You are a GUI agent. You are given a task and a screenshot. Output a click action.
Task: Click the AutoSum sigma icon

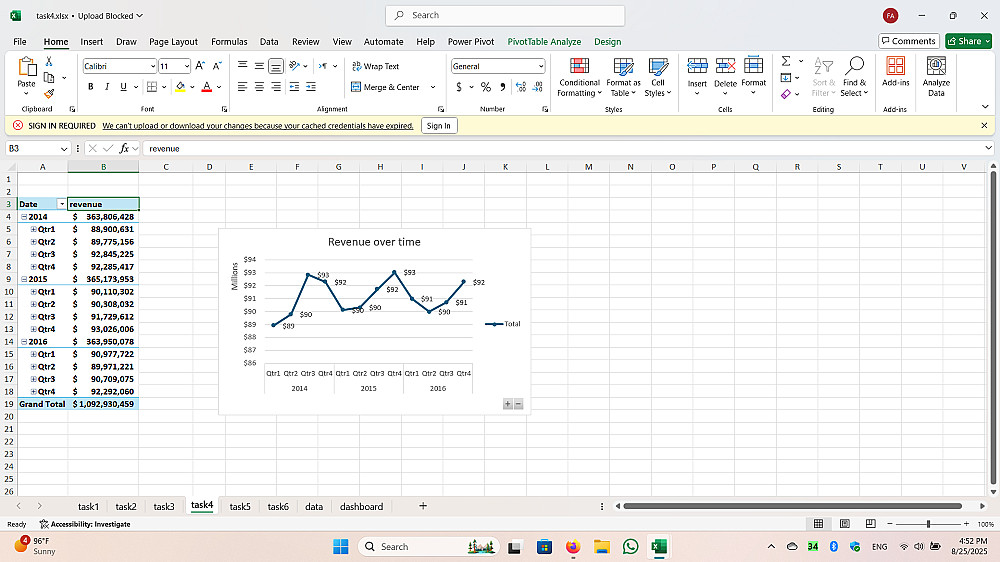786,61
